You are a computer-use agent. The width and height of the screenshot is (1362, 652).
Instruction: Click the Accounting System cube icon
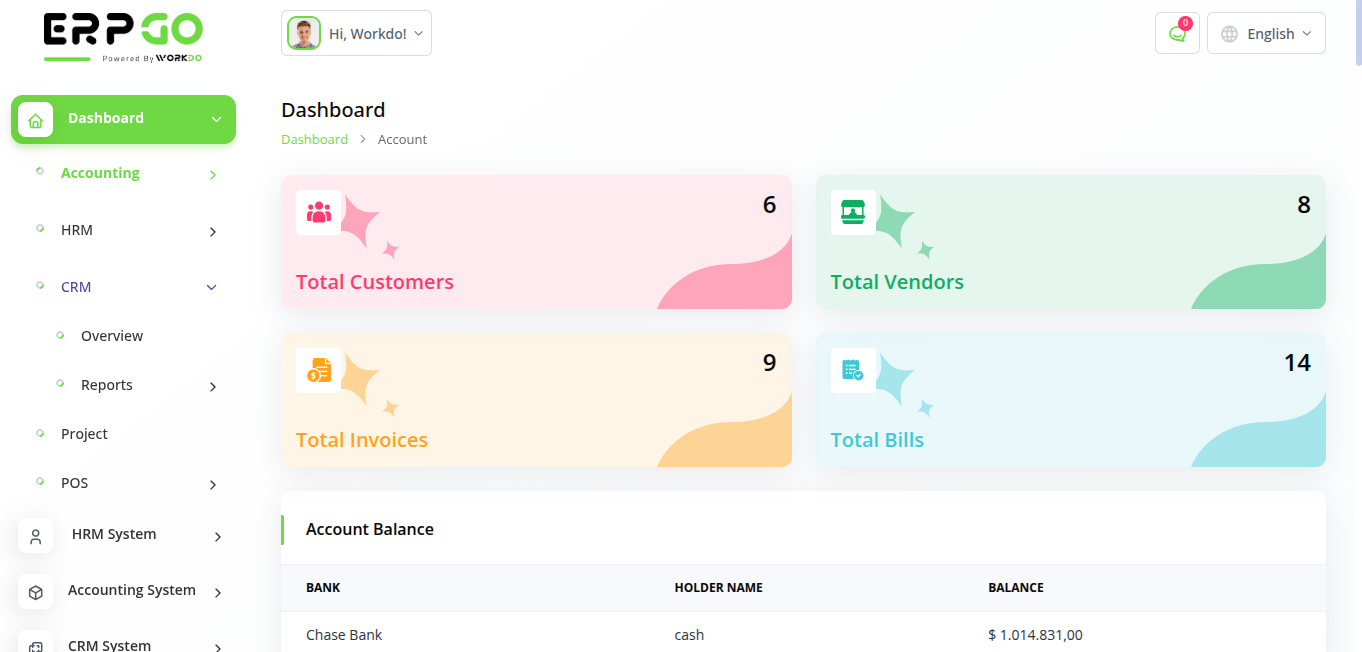point(36,592)
